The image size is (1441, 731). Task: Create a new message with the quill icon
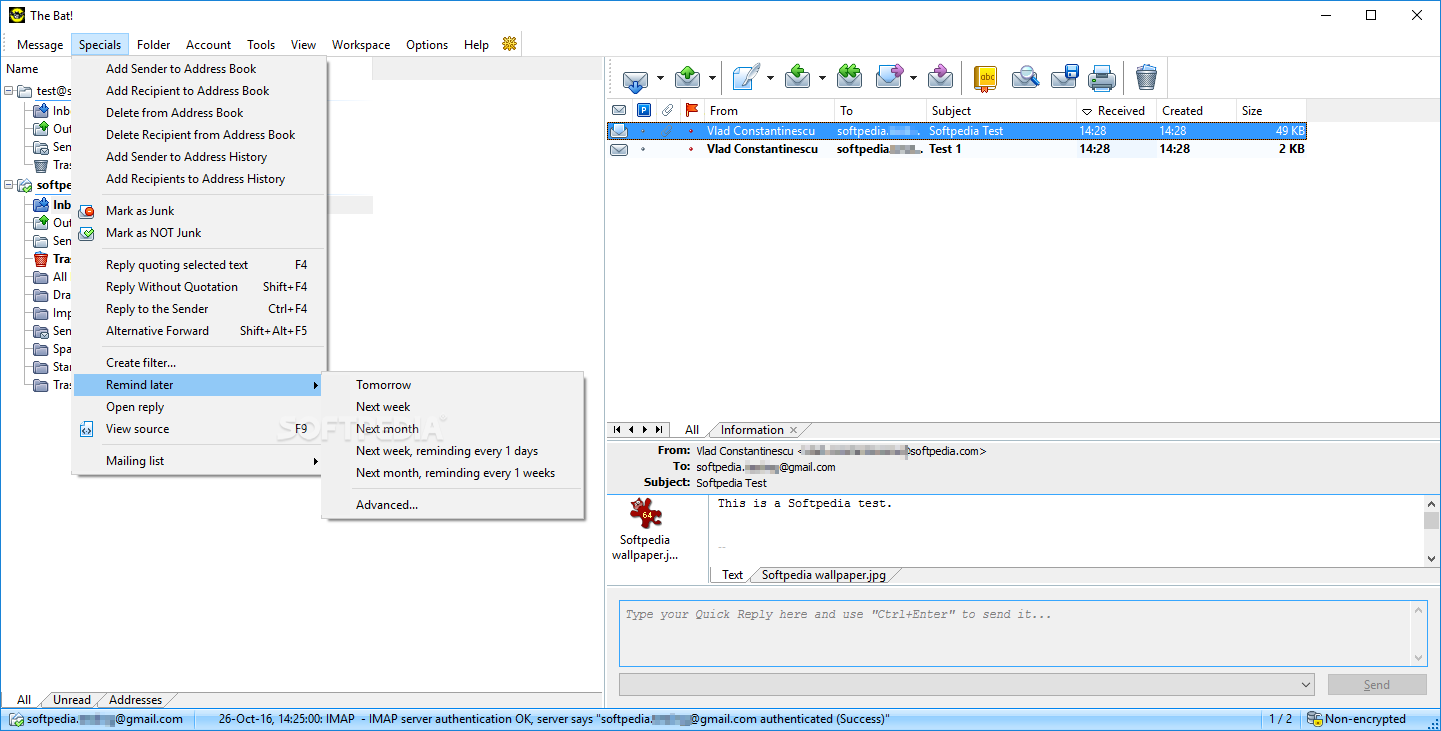coord(746,78)
